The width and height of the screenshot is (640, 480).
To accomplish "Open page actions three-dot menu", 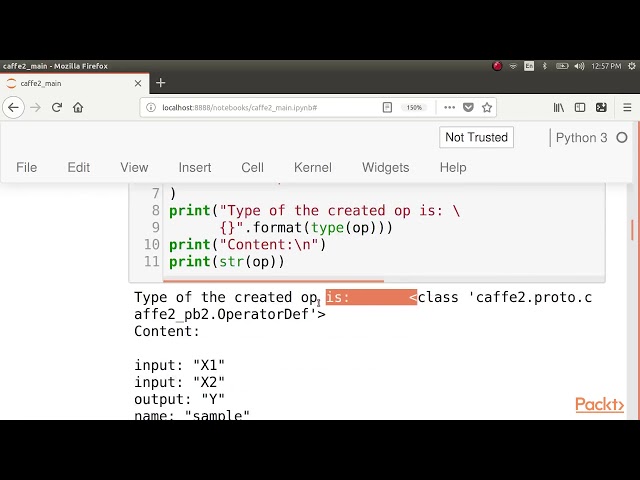I will (449, 107).
